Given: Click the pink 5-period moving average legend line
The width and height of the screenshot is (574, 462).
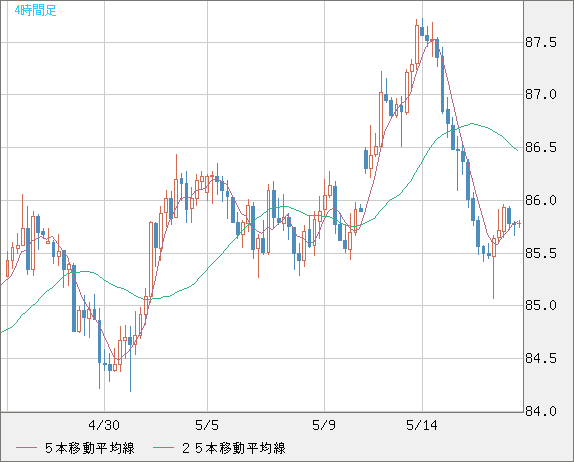Looking at the screenshot, I should [26, 448].
